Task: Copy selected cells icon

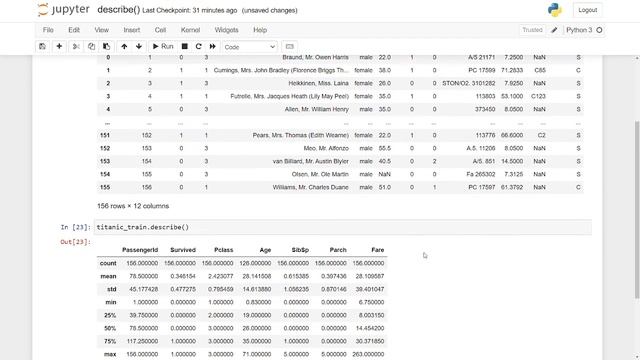Action: click(x=91, y=47)
